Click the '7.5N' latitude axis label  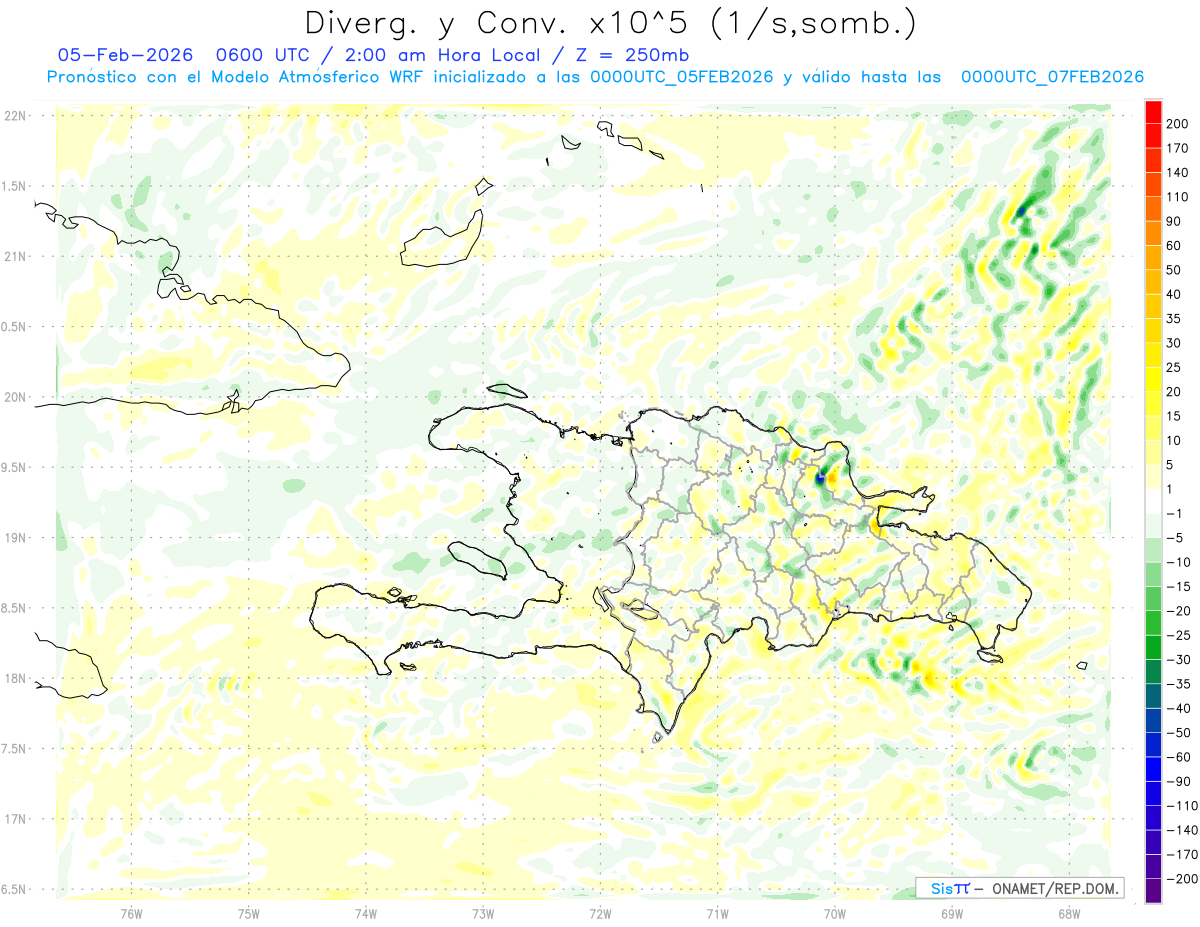pos(14,749)
